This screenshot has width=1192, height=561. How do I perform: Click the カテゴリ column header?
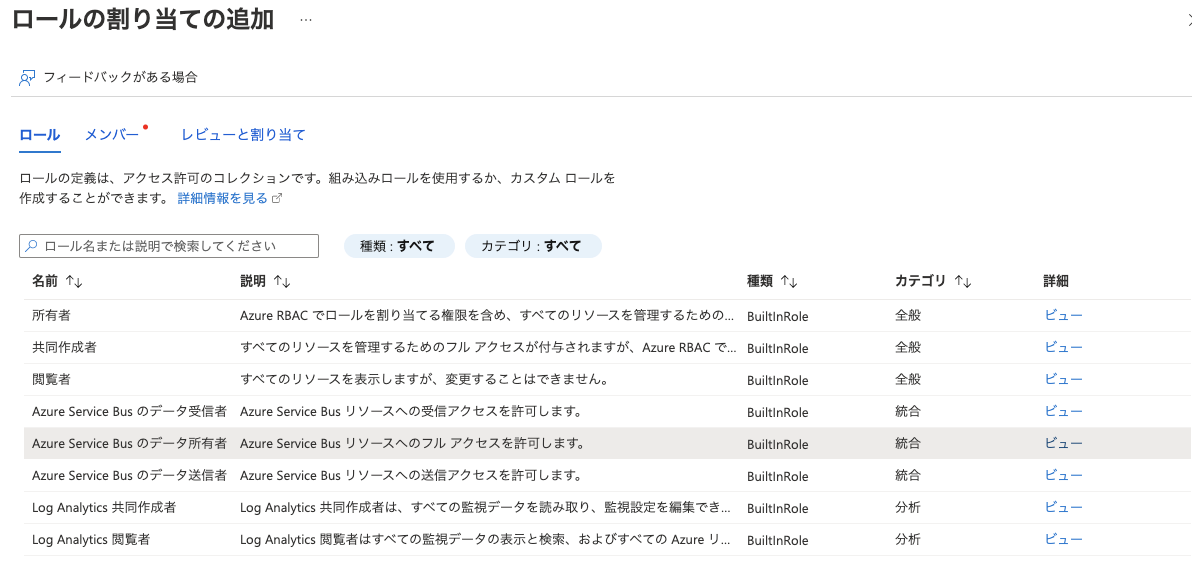pos(921,281)
